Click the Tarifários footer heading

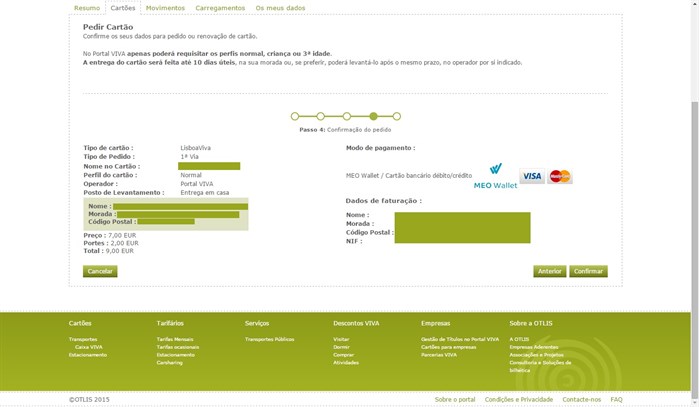tap(170, 323)
